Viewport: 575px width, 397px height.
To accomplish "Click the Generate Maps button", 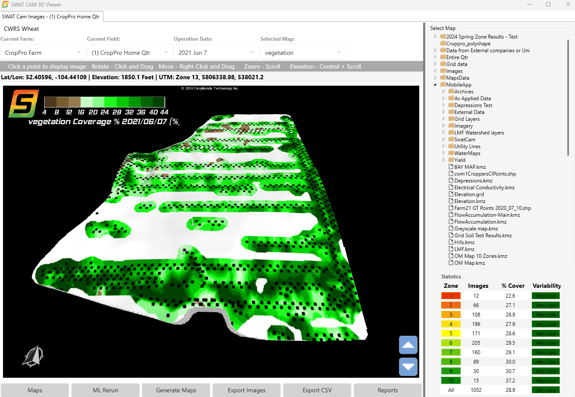I will coord(176,390).
